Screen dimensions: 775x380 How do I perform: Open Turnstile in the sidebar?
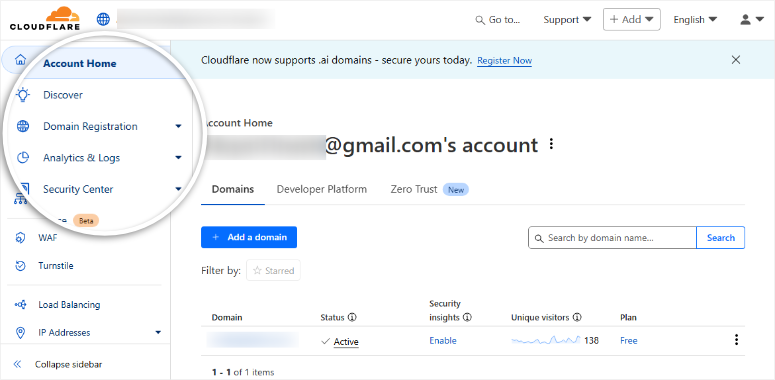(56, 266)
